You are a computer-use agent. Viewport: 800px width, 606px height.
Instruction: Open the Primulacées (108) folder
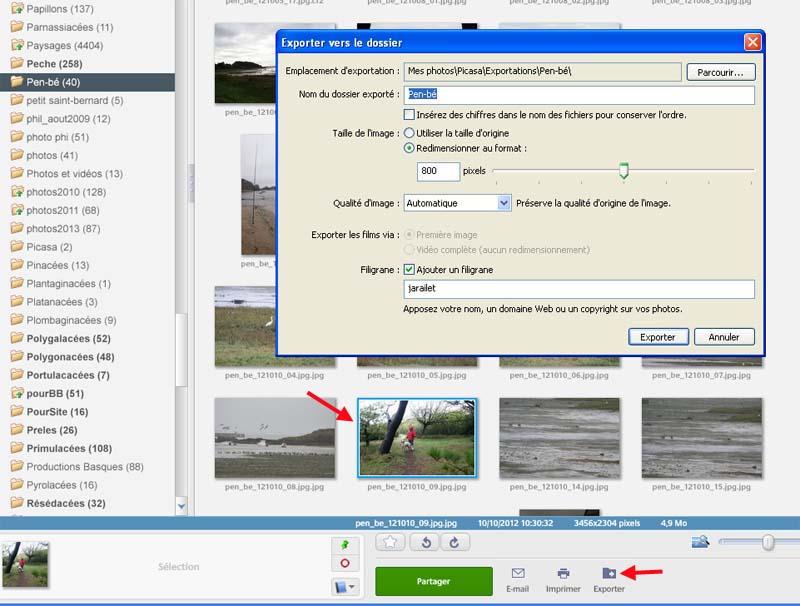click(69, 448)
